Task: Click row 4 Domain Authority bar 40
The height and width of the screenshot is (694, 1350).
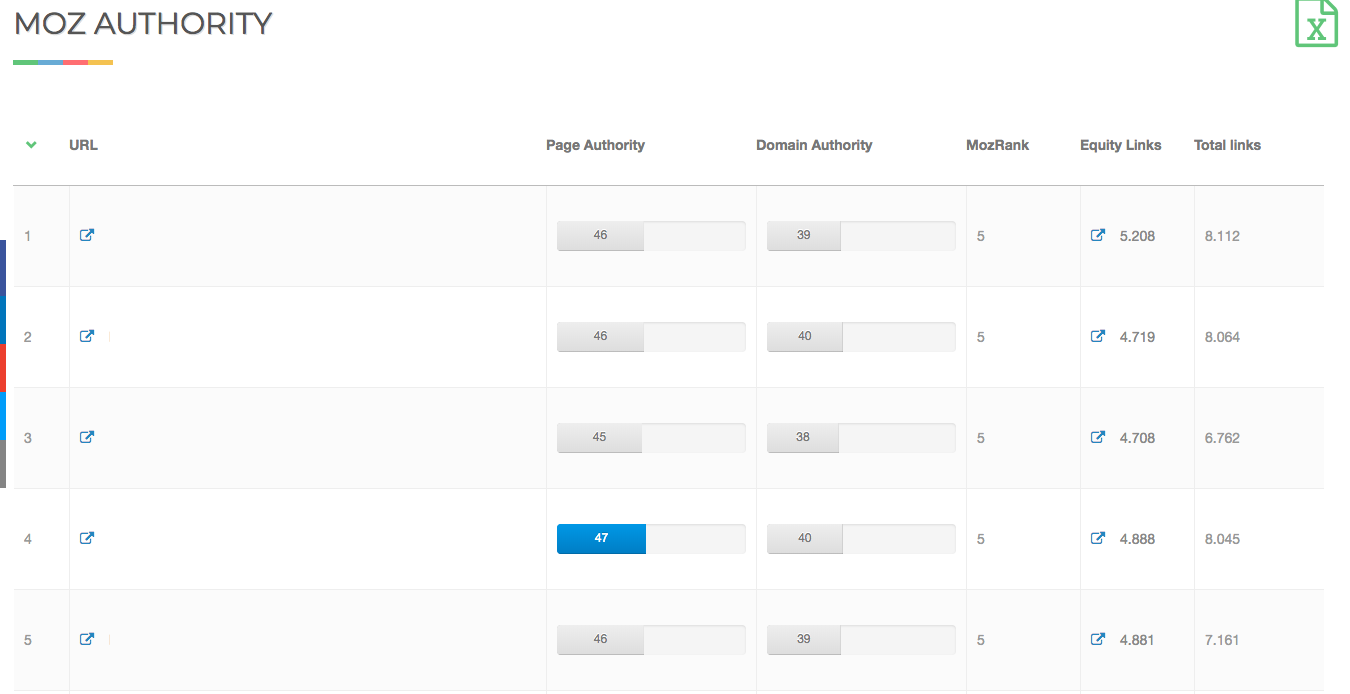Action: coord(861,539)
